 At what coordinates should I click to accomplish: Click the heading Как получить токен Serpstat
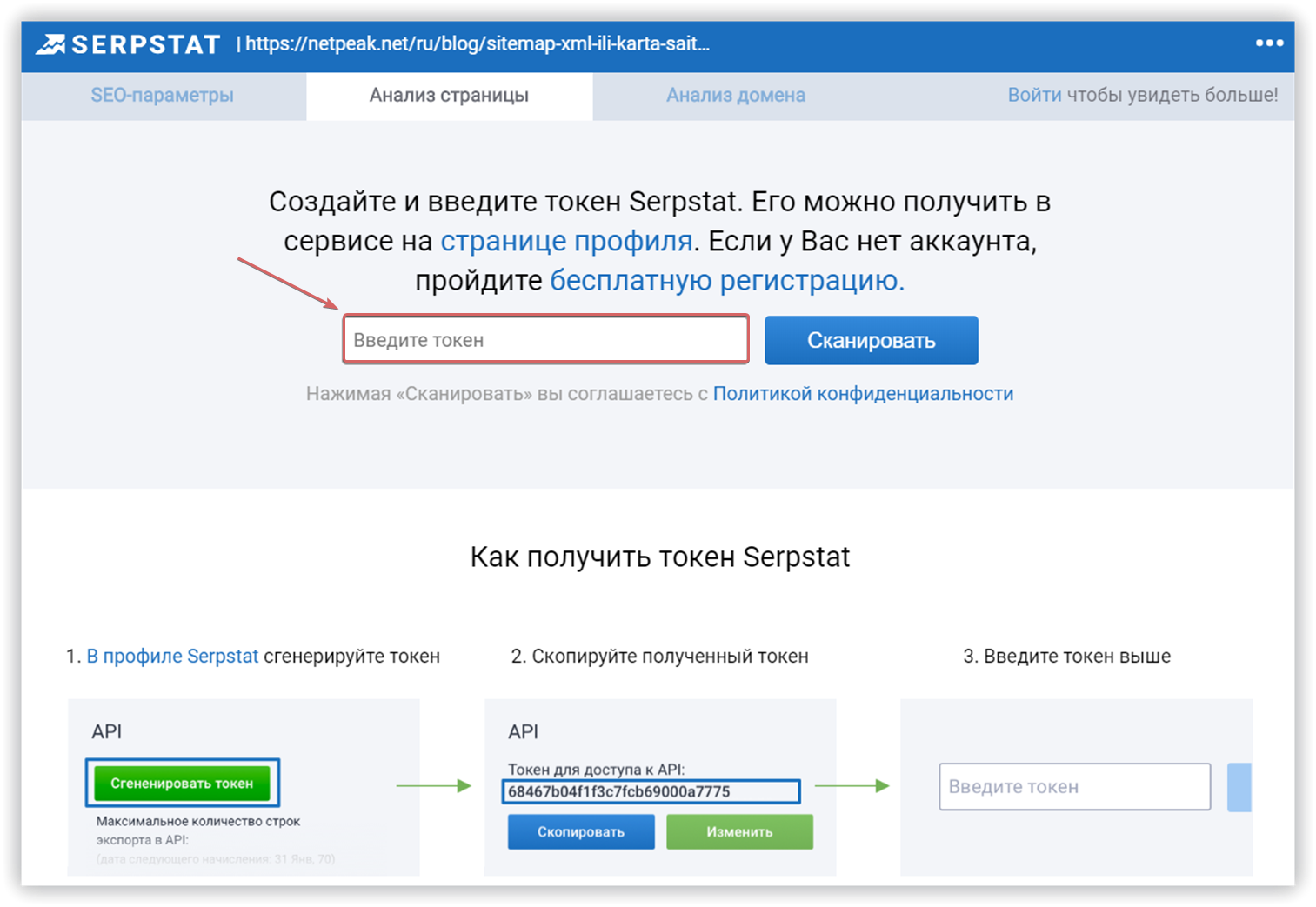click(660, 557)
